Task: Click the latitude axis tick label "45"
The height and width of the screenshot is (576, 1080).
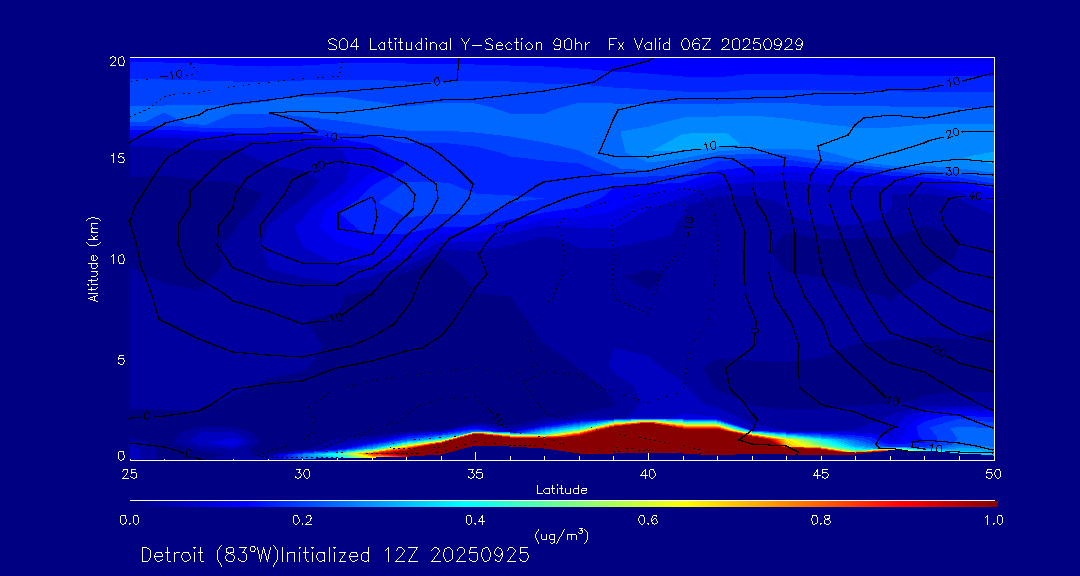Action: (821, 475)
